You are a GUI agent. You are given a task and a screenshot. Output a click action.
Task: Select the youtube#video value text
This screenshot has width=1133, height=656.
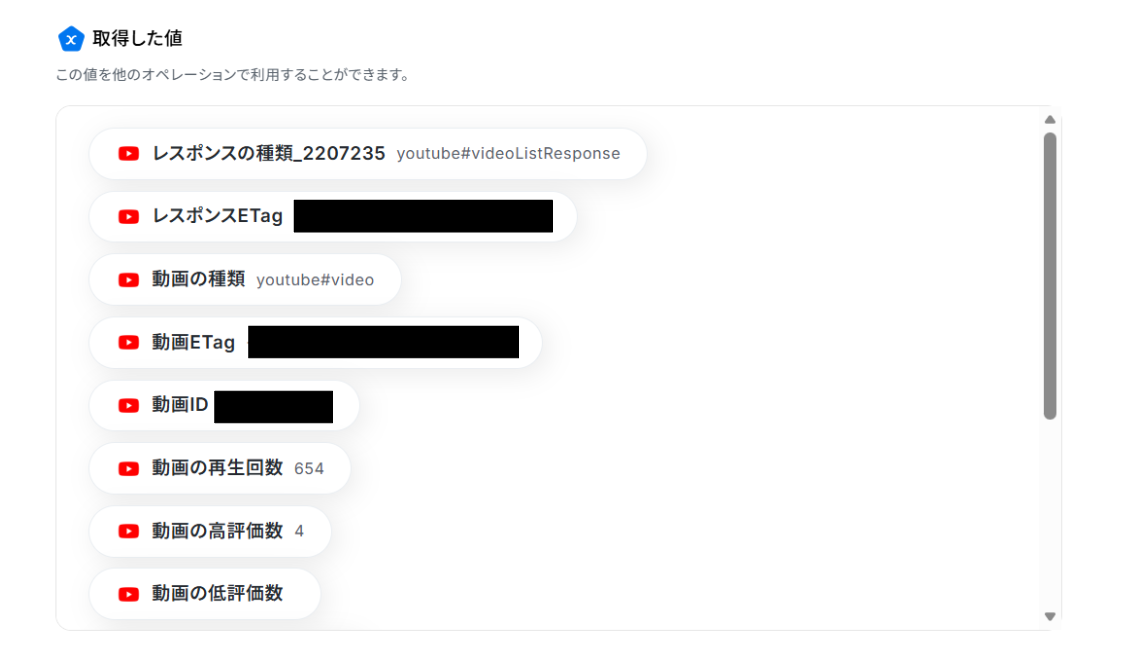tap(315, 280)
